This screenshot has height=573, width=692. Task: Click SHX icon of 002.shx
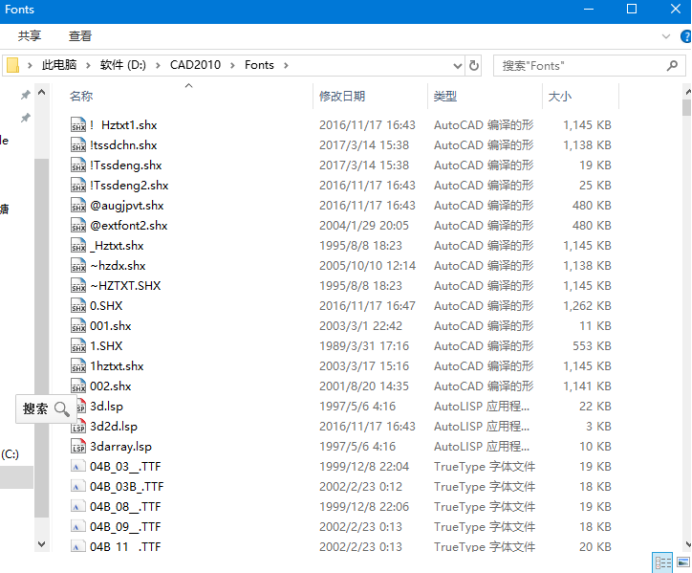pos(78,386)
